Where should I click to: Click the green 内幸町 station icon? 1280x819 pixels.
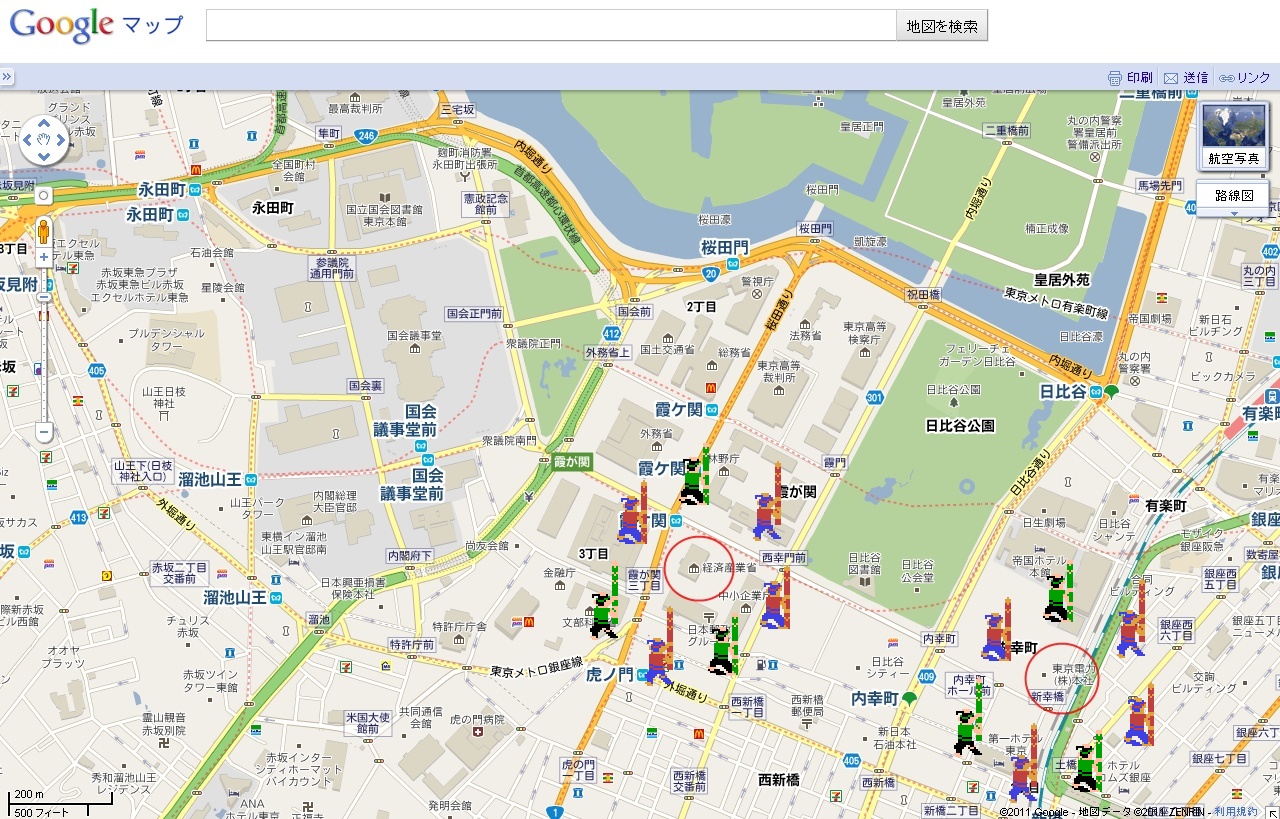[x=909, y=698]
